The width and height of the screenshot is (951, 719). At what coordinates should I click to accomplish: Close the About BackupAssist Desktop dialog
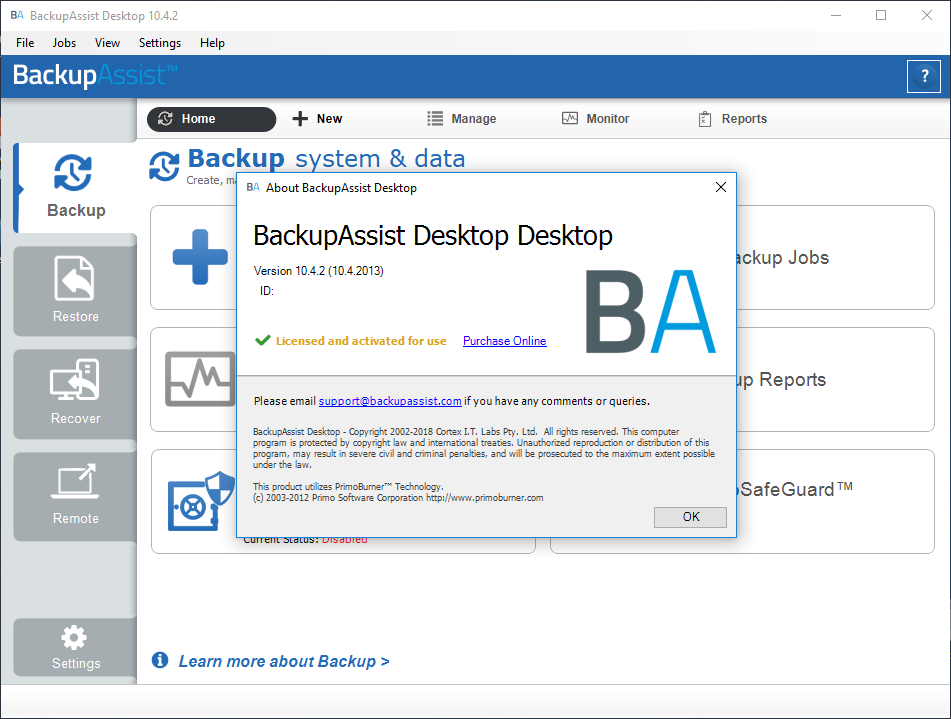coord(720,187)
